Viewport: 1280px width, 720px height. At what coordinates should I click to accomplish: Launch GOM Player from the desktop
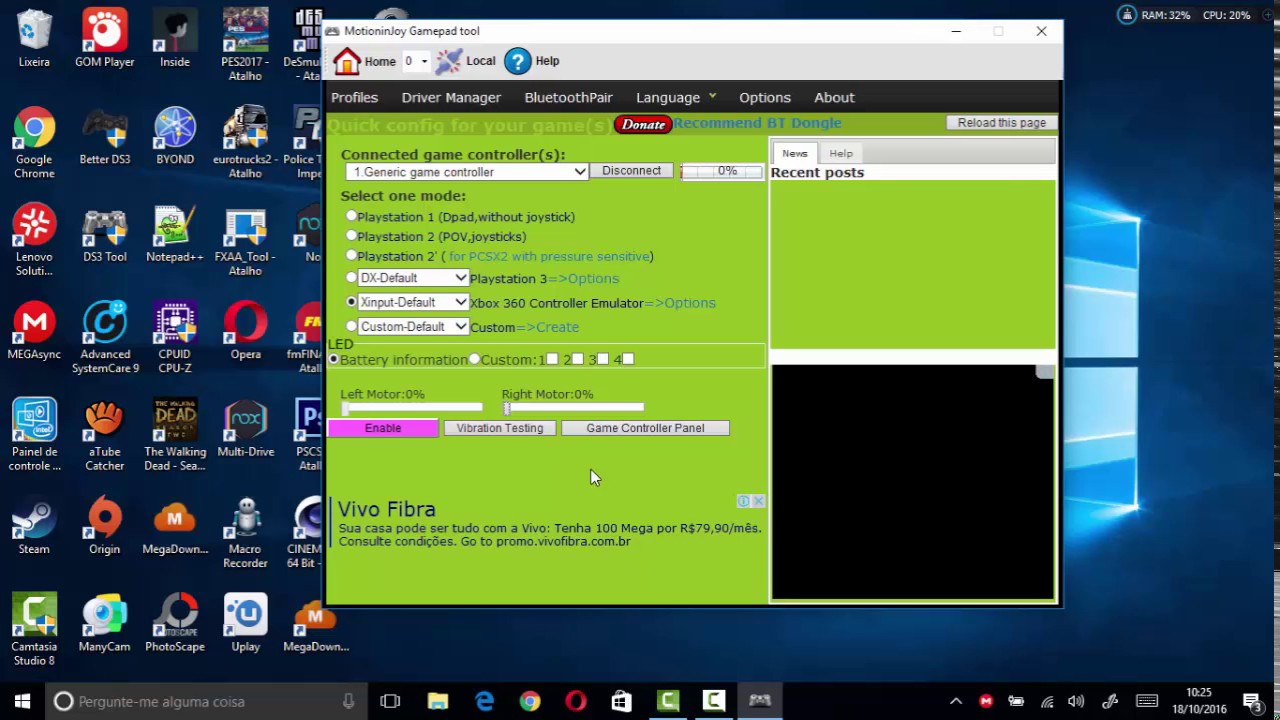(104, 38)
